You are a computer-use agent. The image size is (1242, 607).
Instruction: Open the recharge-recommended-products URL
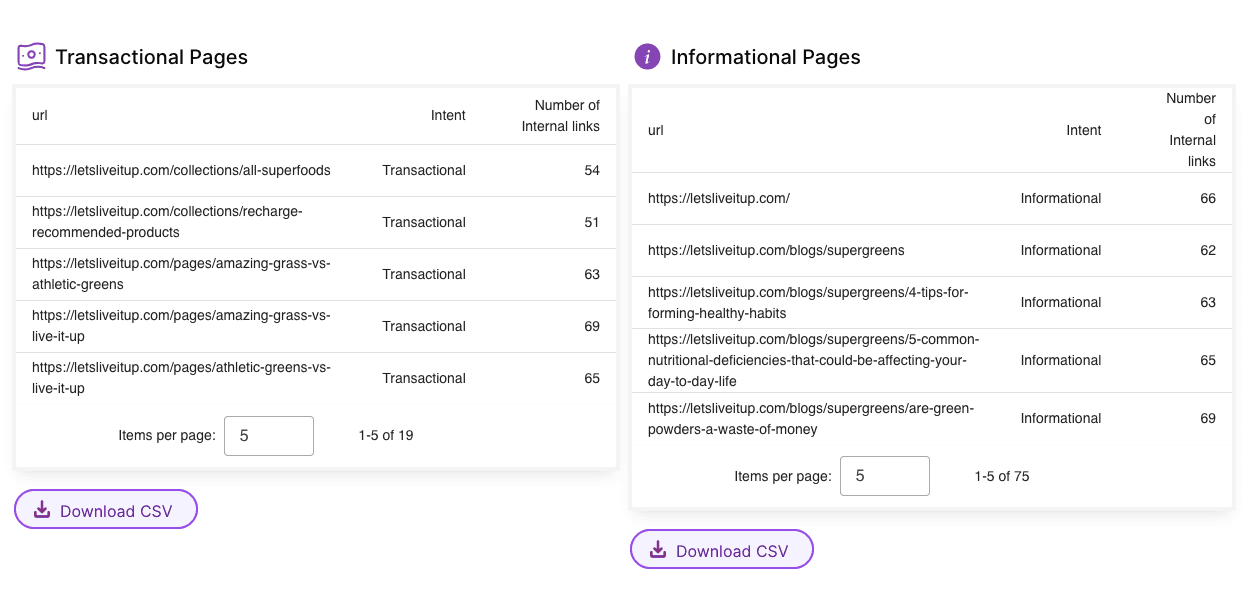click(167, 223)
